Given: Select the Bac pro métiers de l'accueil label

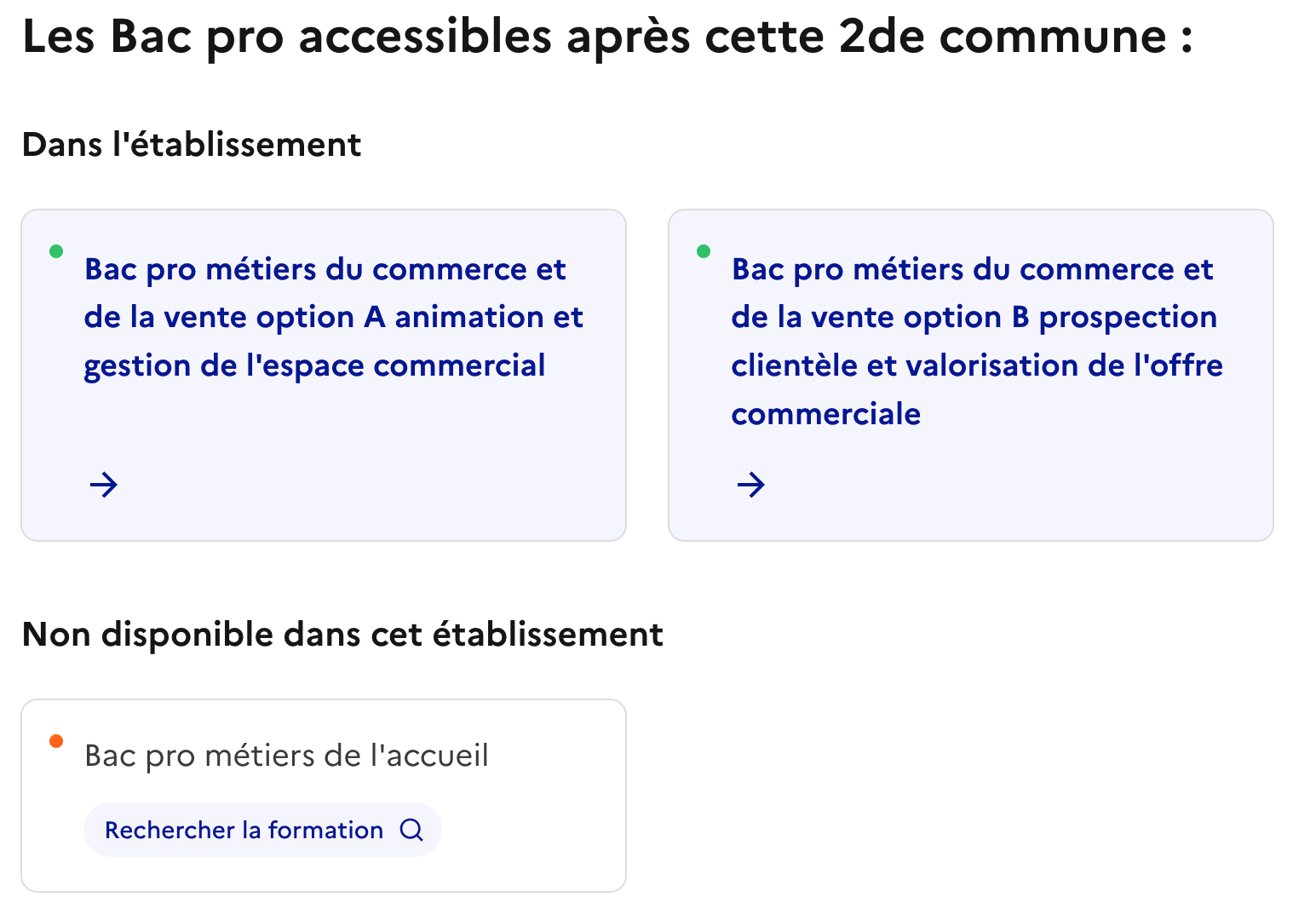Looking at the screenshot, I should (x=286, y=755).
